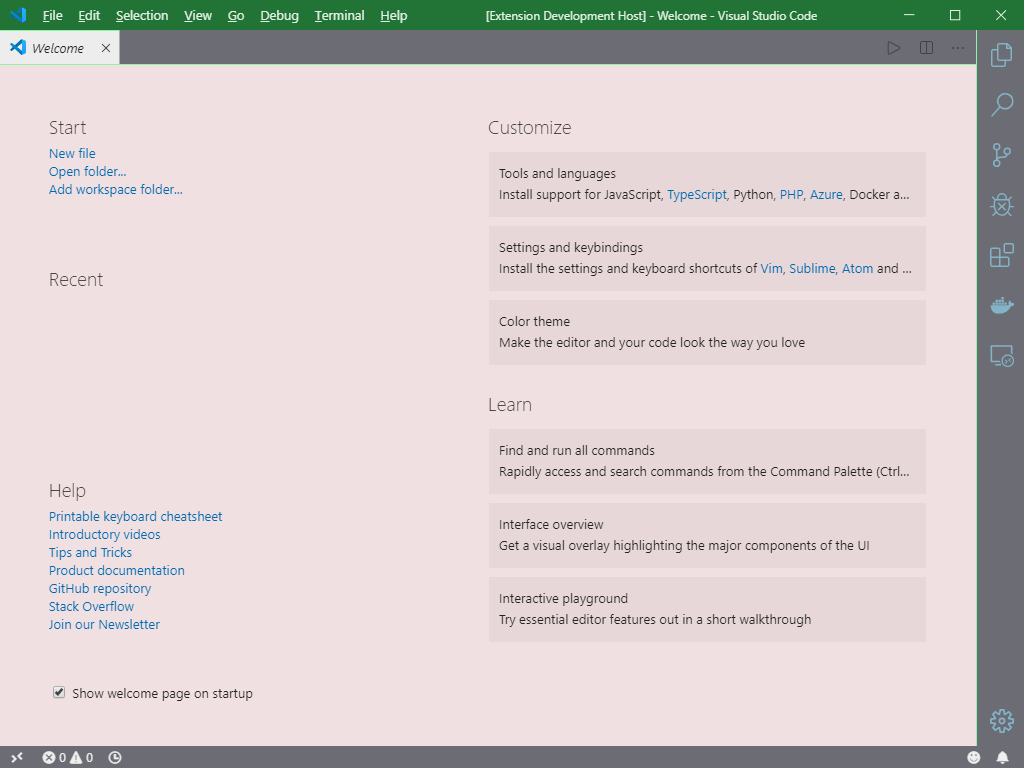Image resolution: width=1024 pixels, height=768 pixels.
Task: Open the File menu
Action: 52,15
